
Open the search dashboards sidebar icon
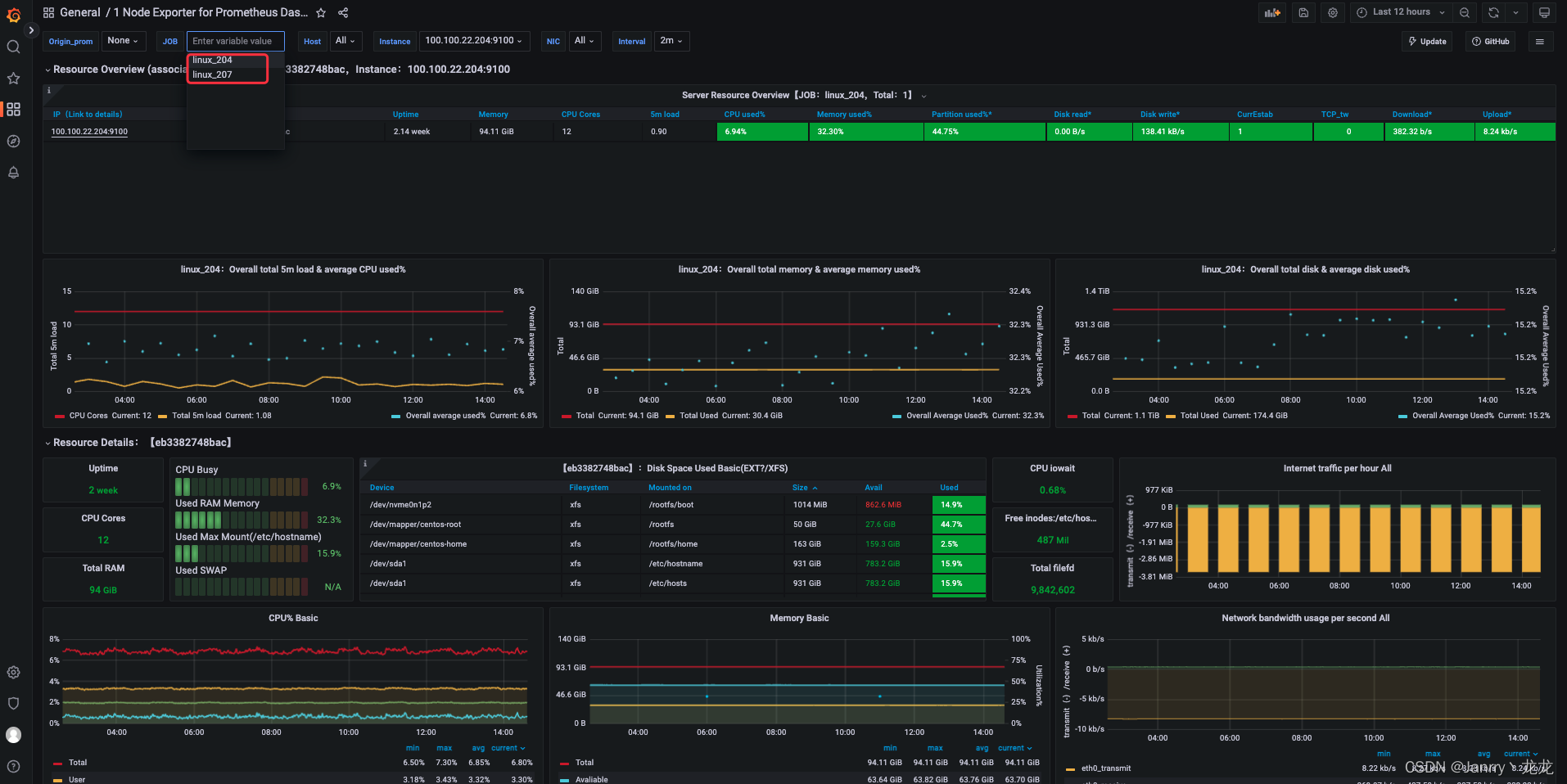[13, 47]
